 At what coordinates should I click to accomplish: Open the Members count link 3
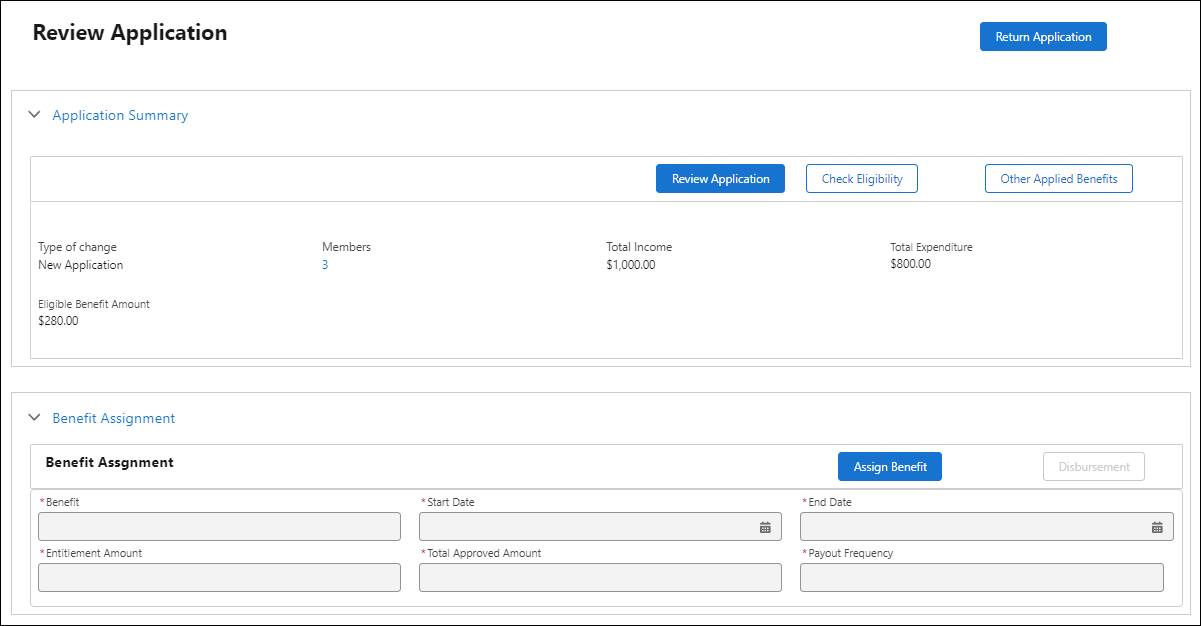point(325,265)
